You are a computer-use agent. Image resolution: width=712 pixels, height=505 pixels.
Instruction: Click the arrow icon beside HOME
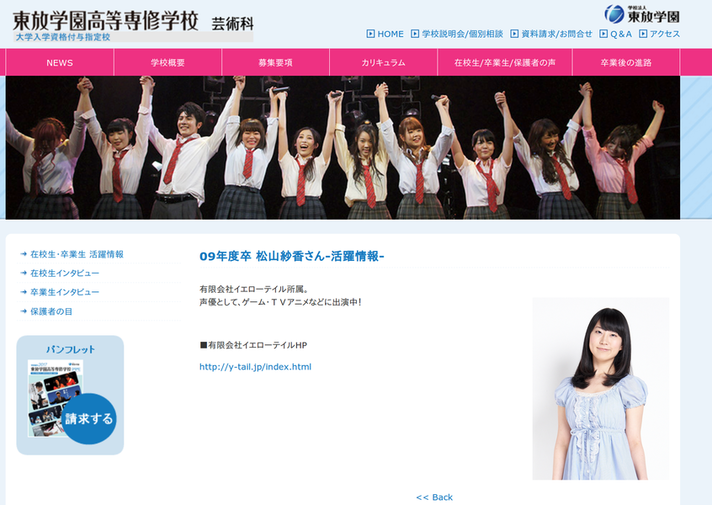click(371, 34)
